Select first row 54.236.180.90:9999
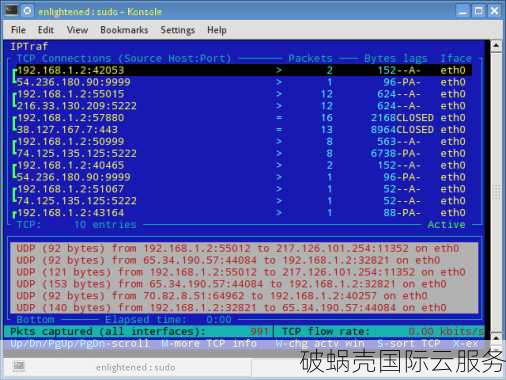 tap(242, 82)
